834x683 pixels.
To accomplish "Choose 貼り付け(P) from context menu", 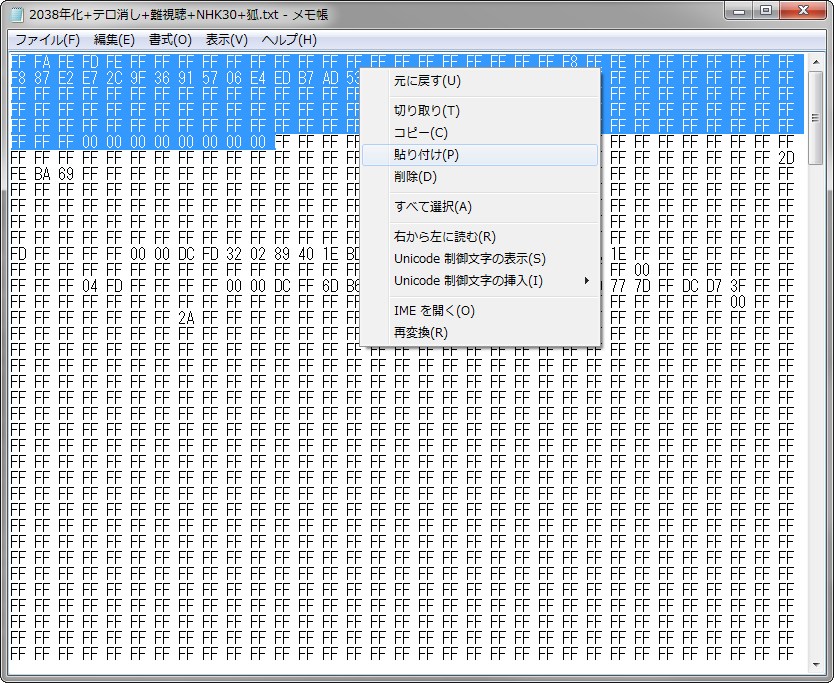I will 427,155.
